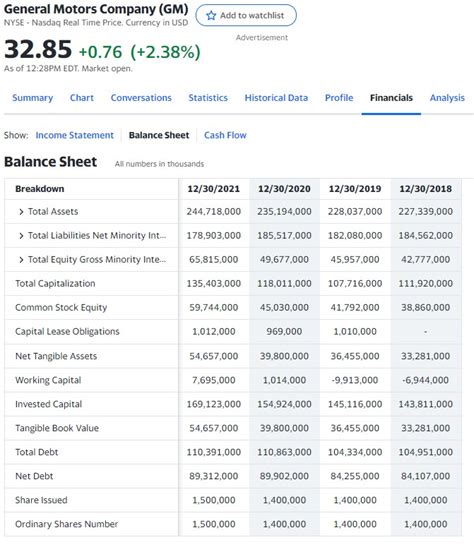Click Working Capital value 7,695,000
This screenshot has width=474, height=547.
pos(214,380)
